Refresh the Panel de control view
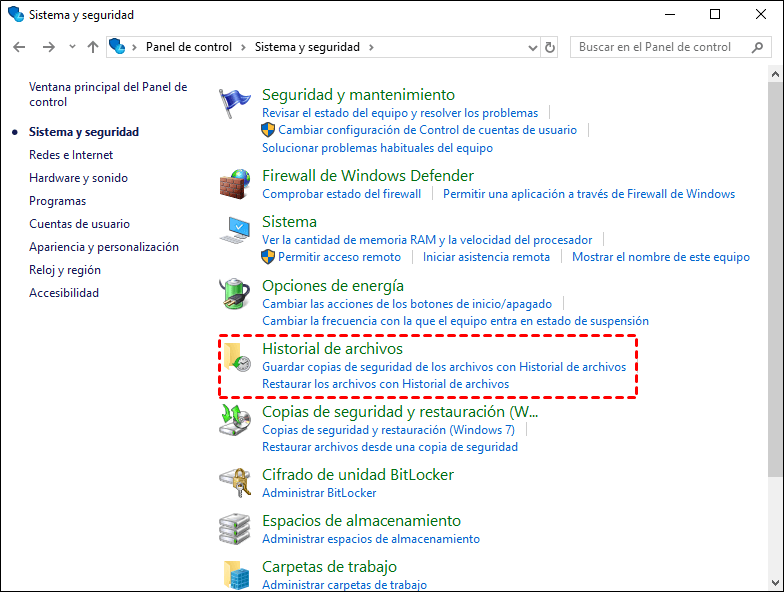 pos(550,48)
